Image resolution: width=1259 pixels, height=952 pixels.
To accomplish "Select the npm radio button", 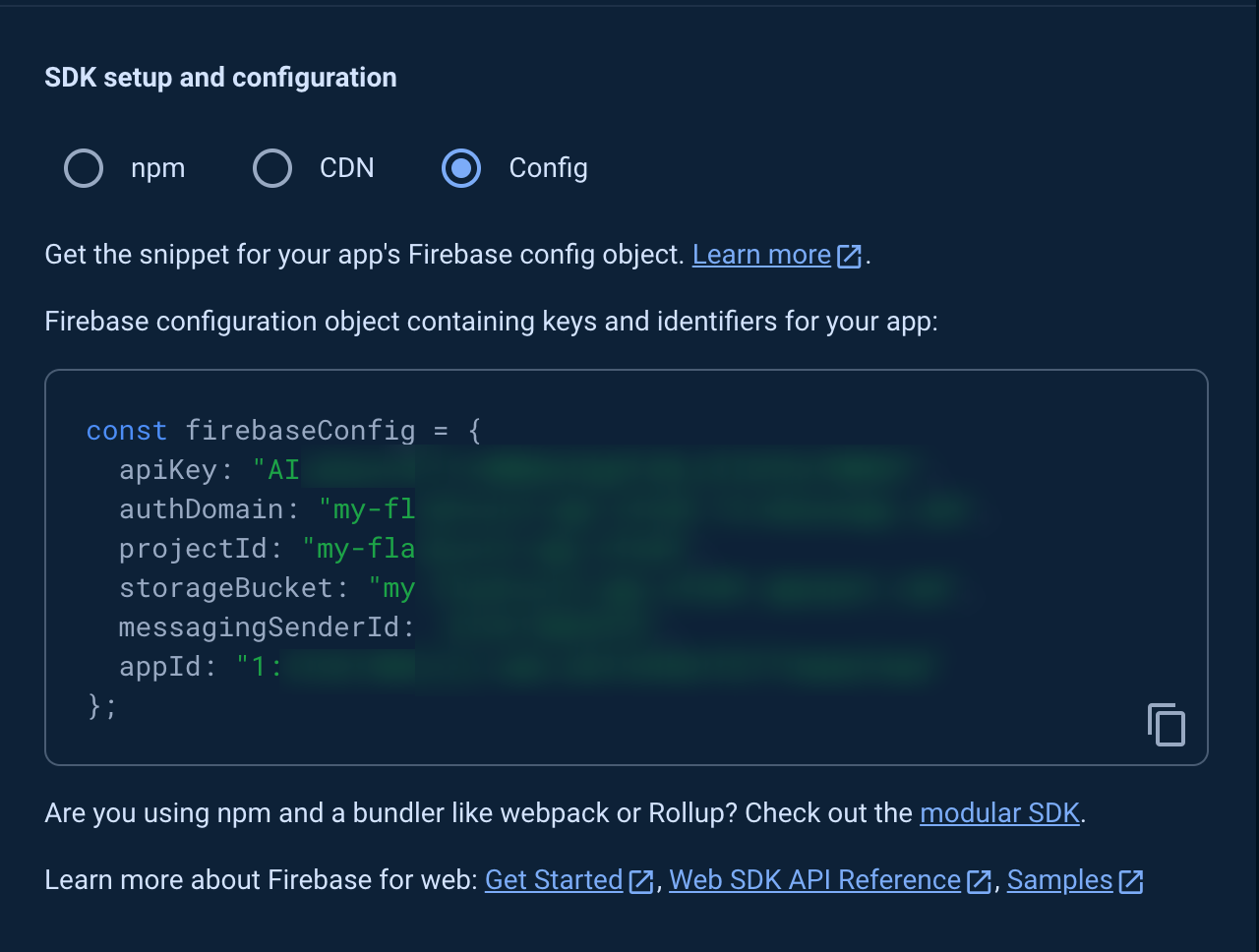I will coord(83,168).
